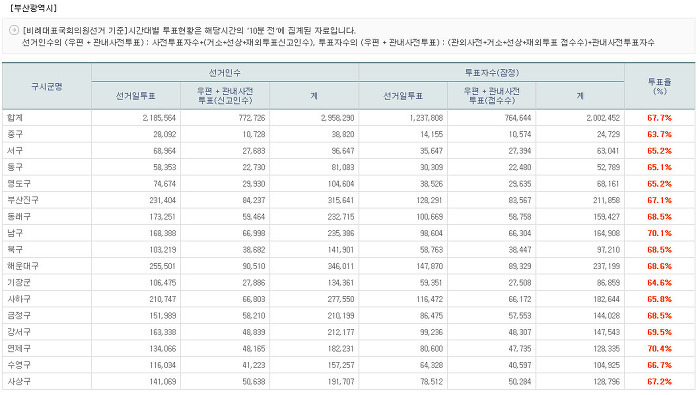Click the 67.1% turnout for 부산진구
700x395 pixels.
[659, 200]
